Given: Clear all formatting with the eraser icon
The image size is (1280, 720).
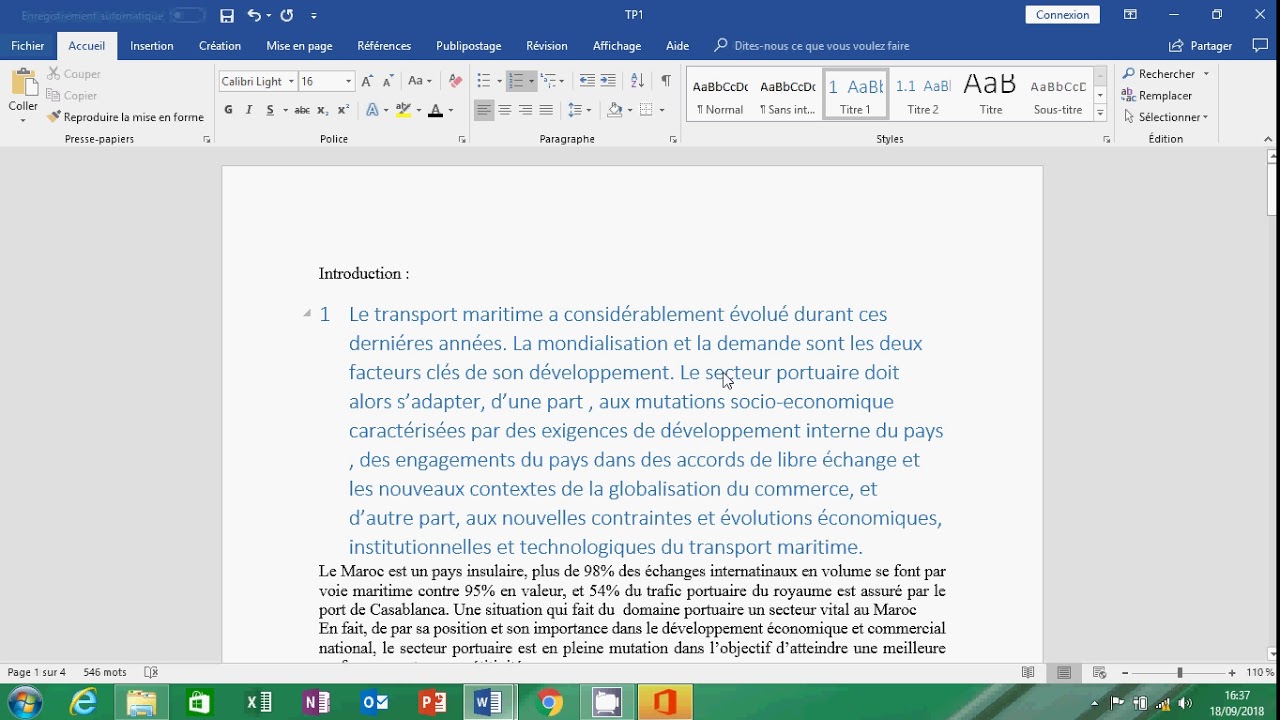Looking at the screenshot, I should pos(455,81).
